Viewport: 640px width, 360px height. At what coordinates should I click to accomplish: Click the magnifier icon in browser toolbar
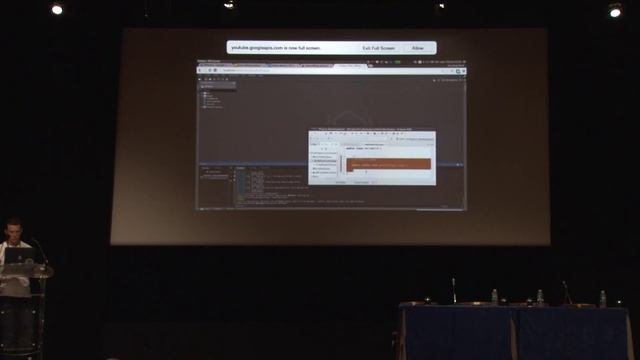pyautogui.click(x=458, y=71)
